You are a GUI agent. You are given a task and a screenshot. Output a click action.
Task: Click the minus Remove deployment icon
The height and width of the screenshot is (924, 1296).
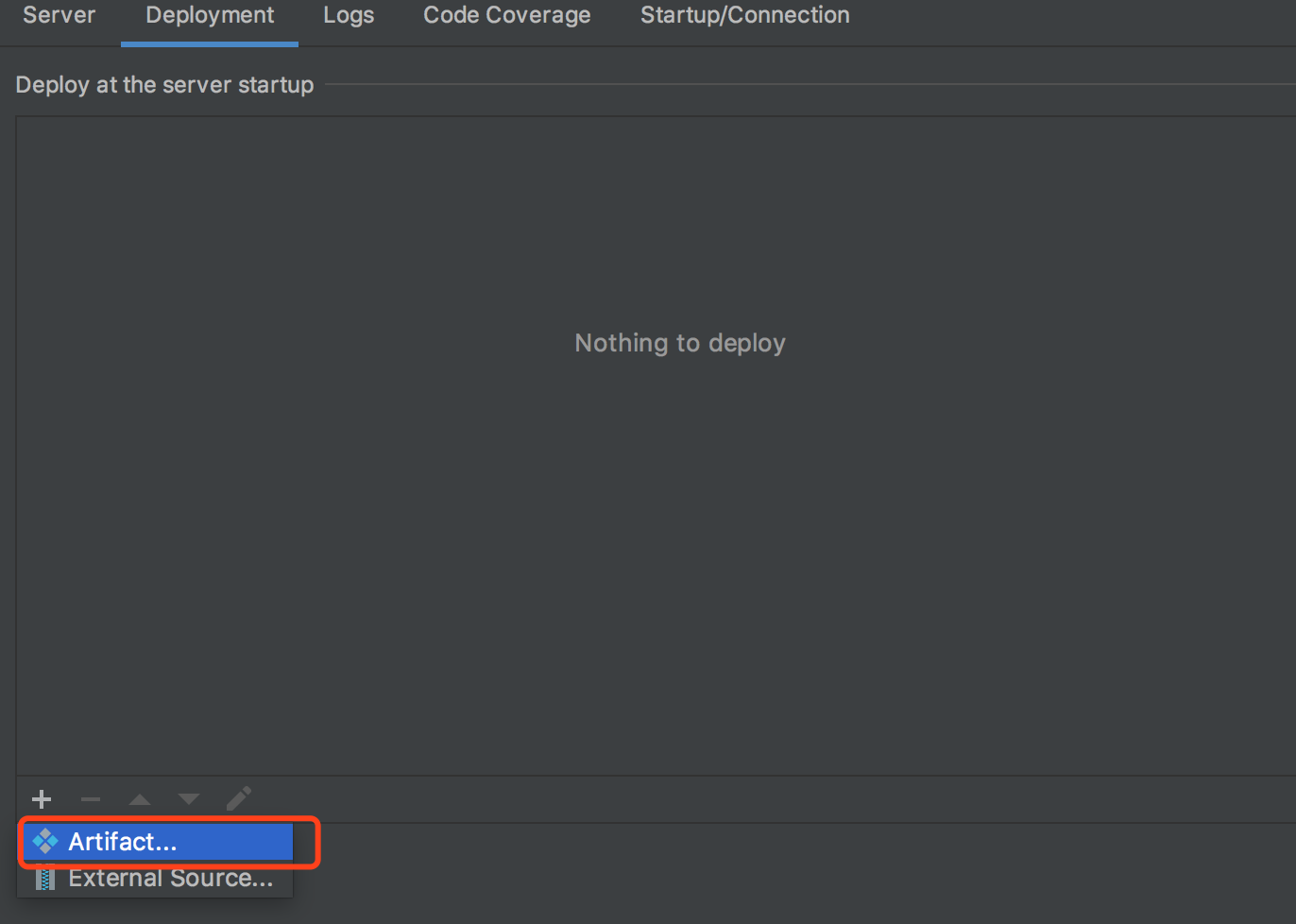pyautogui.click(x=91, y=799)
